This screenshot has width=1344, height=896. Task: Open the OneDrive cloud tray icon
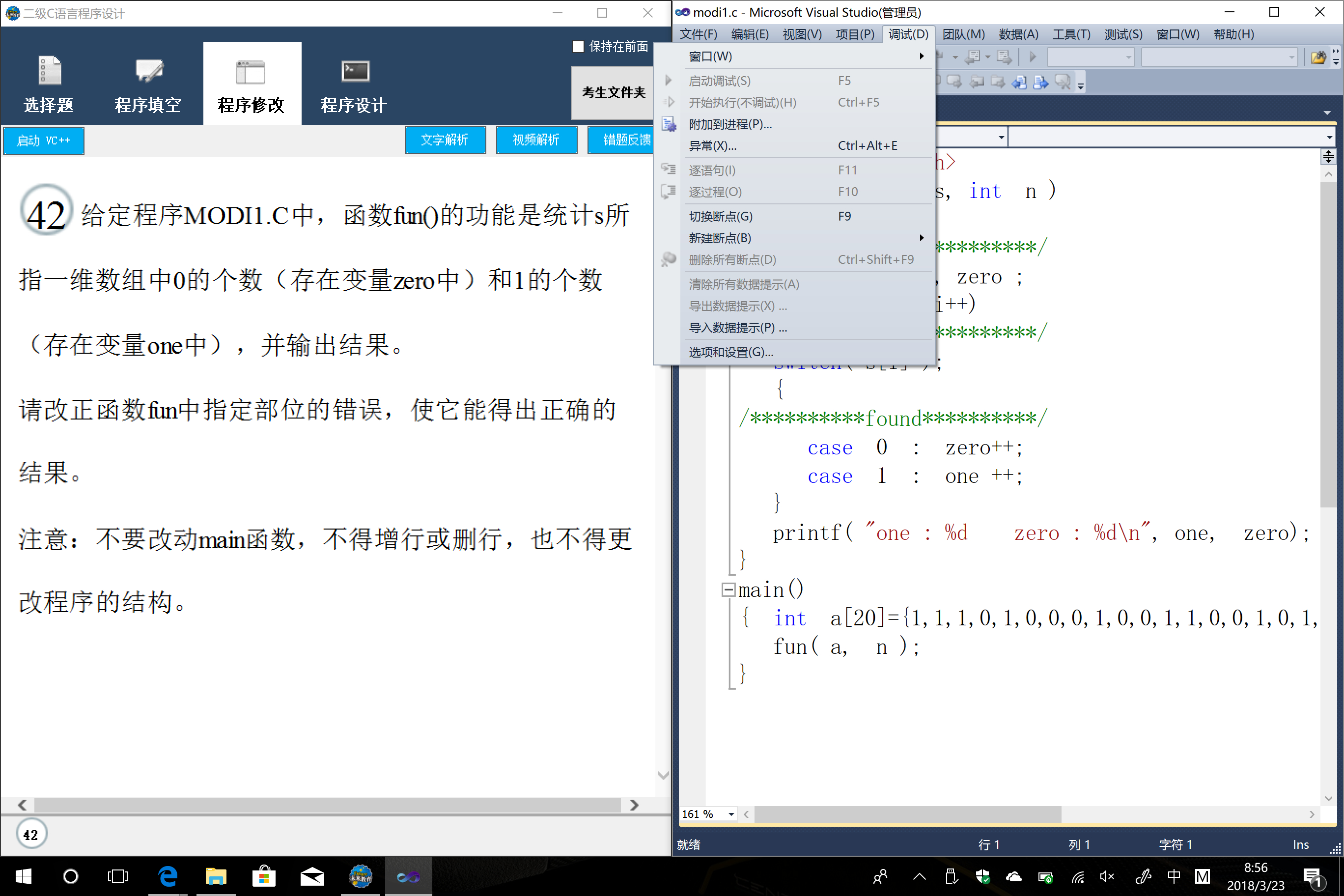pyautogui.click(x=1014, y=876)
